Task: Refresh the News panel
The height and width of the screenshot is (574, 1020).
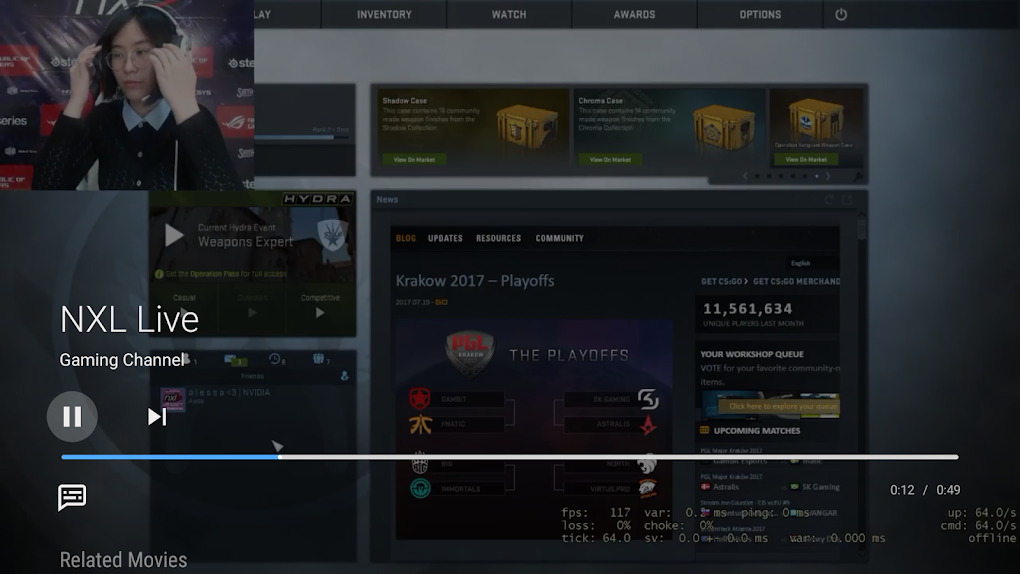Action: pos(829,200)
